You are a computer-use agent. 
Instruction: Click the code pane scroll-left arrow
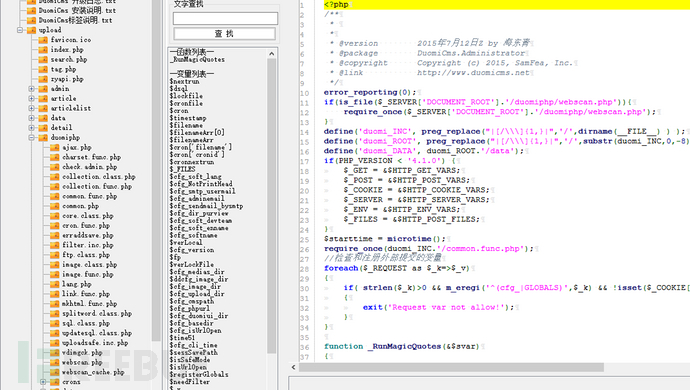coord(294,367)
